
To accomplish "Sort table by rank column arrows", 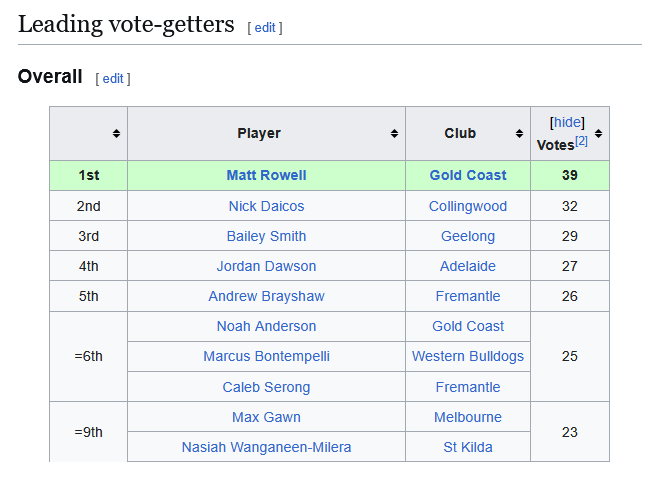I will 116,134.
